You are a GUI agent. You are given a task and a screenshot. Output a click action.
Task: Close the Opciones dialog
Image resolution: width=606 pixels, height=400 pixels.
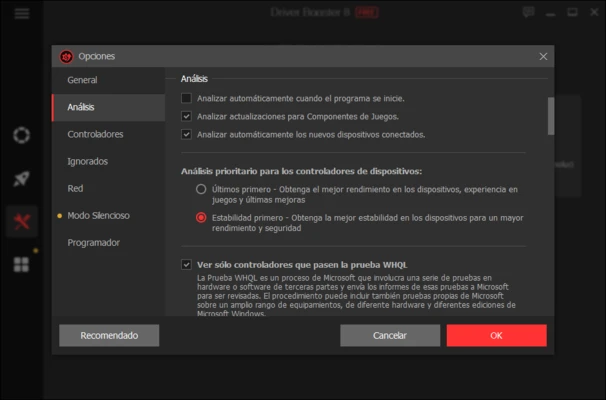pos(543,56)
